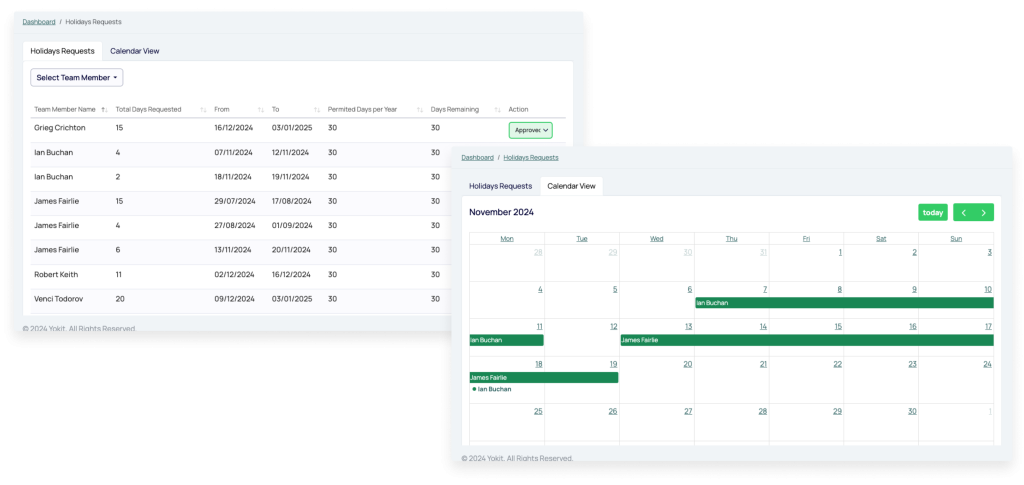Open Holidays Requests tab in the calendar panel
Screen dimensions: 1024x485
click(x=500, y=186)
